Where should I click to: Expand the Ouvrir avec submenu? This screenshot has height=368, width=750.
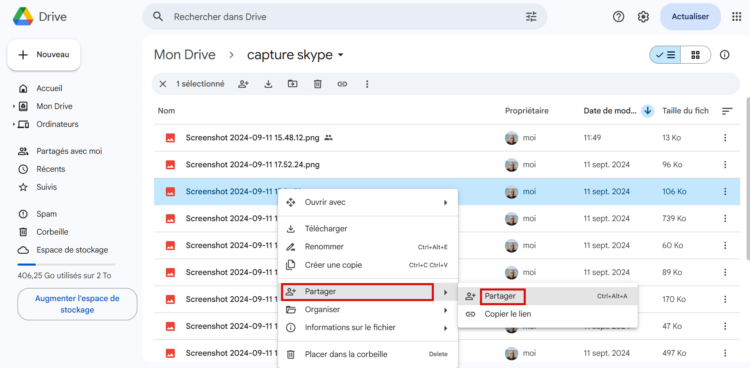pos(445,202)
